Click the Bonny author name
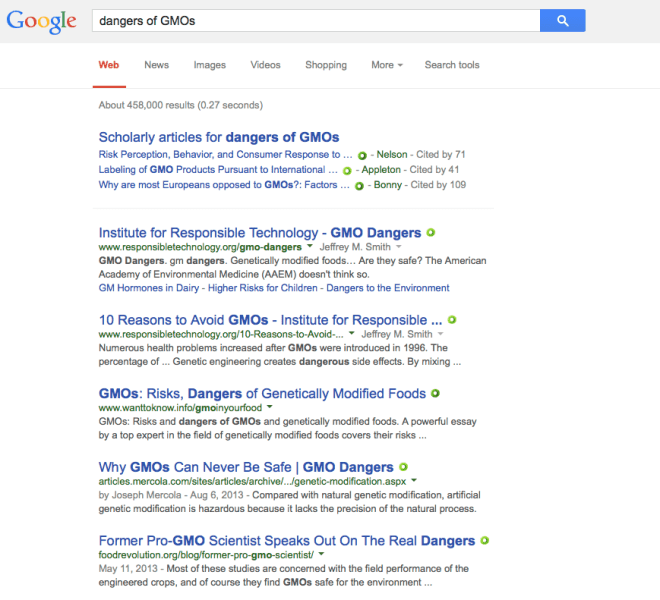Image resolution: width=660 pixels, height=600 pixels. (x=388, y=185)
